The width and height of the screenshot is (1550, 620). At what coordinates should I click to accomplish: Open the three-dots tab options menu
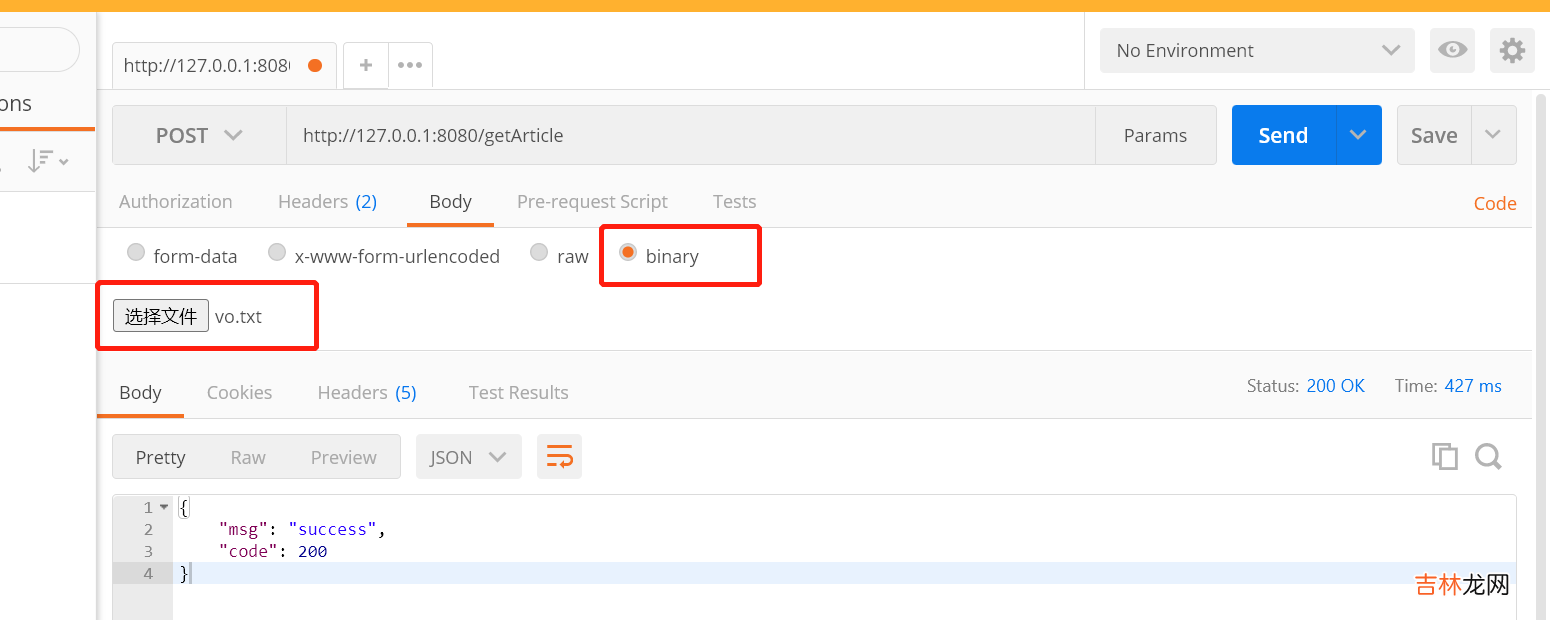[x=410, y=65]
